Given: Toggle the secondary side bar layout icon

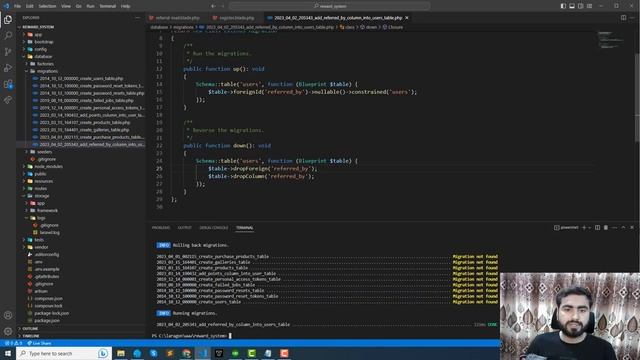Looking at the screenshot, I should pyautogui.click(x=580, y=6).
